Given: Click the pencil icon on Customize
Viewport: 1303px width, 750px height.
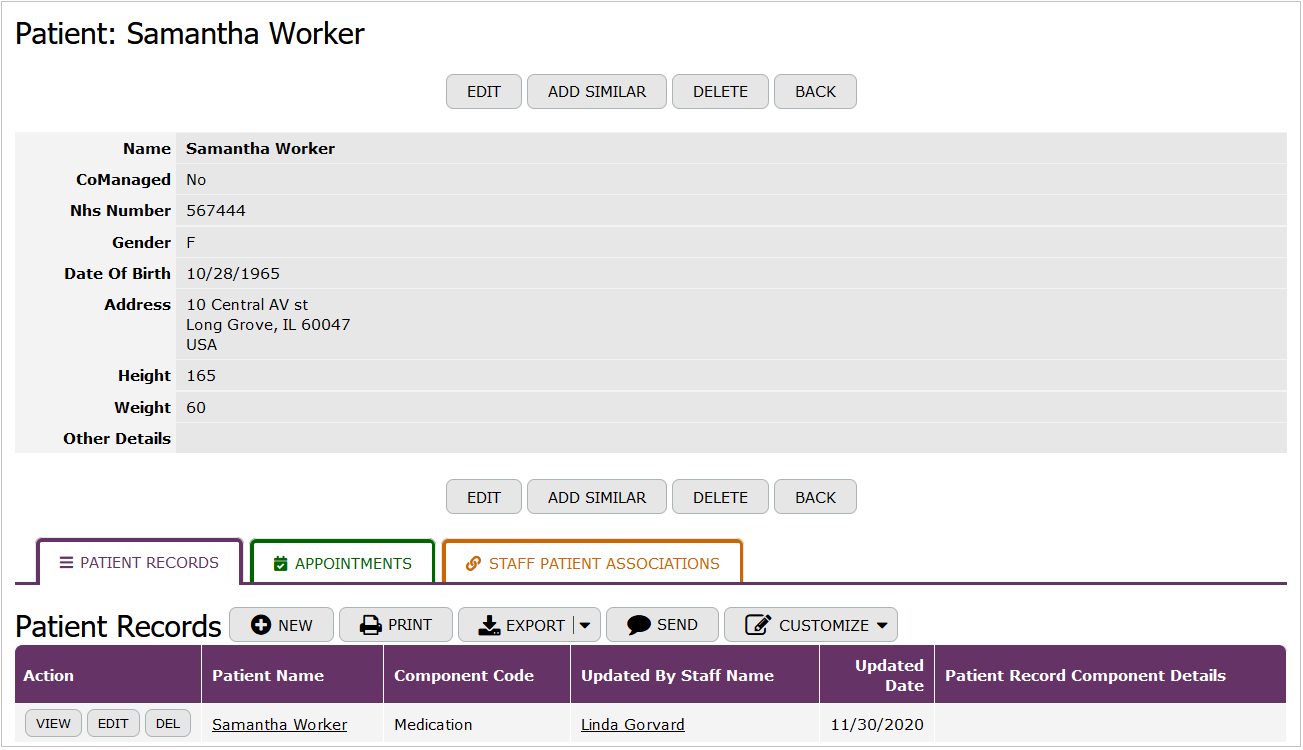Looking at the screenshot, I should coord(758,625).
